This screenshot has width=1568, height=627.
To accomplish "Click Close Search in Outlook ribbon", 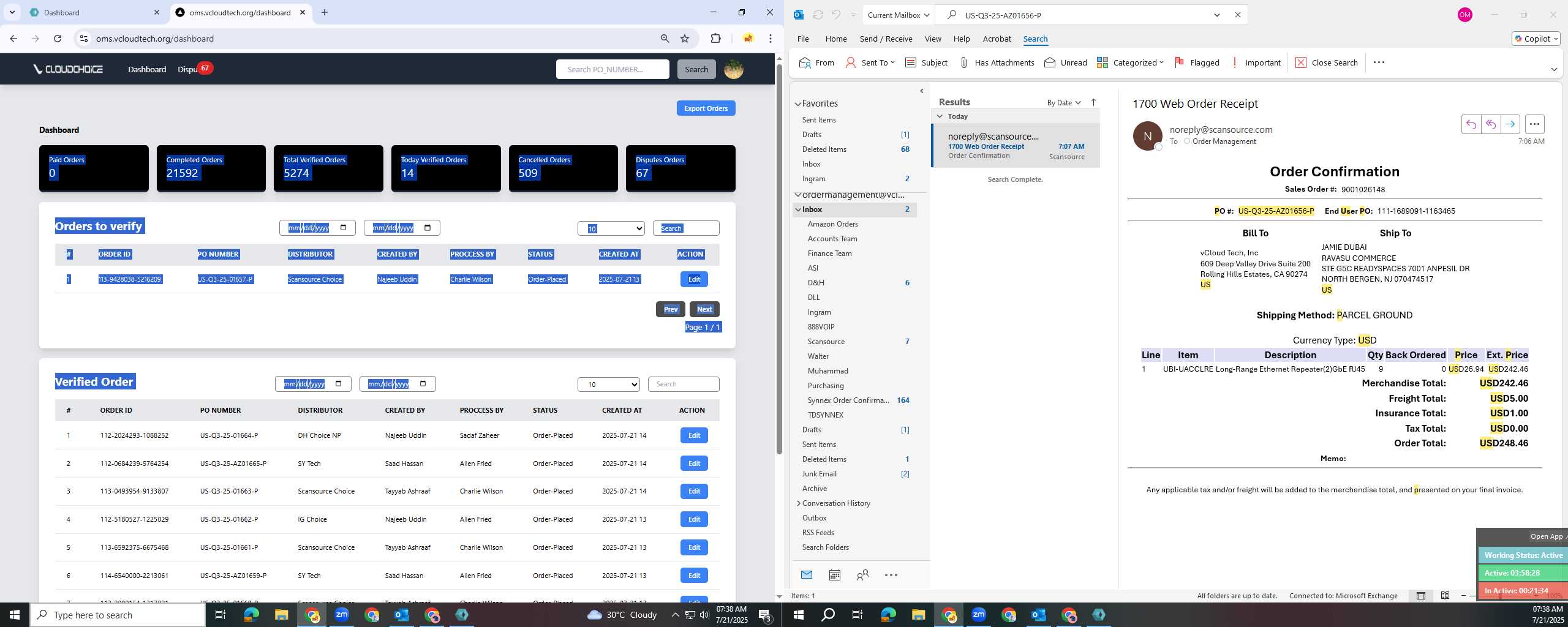I will [x=1327, y=62].
